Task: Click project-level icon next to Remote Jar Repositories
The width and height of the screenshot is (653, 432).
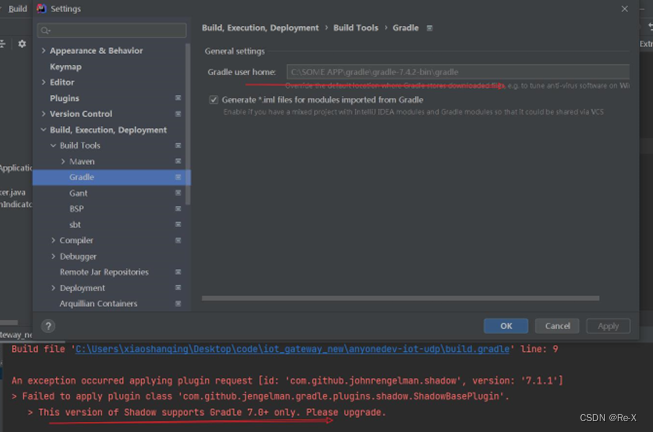Action: tap(178, 272)
